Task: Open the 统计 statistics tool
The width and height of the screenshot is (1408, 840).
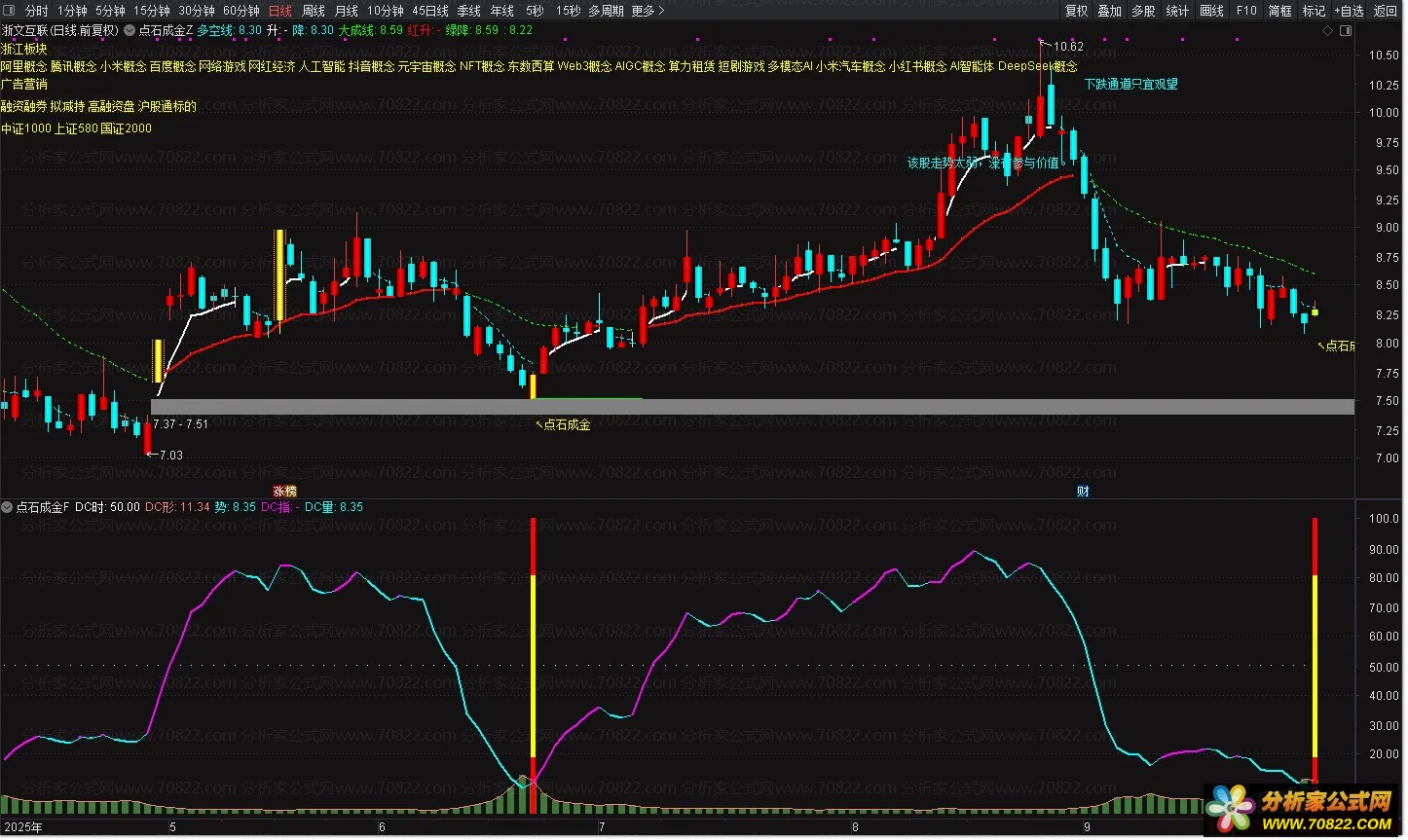Action: [x=1178, y=11]
